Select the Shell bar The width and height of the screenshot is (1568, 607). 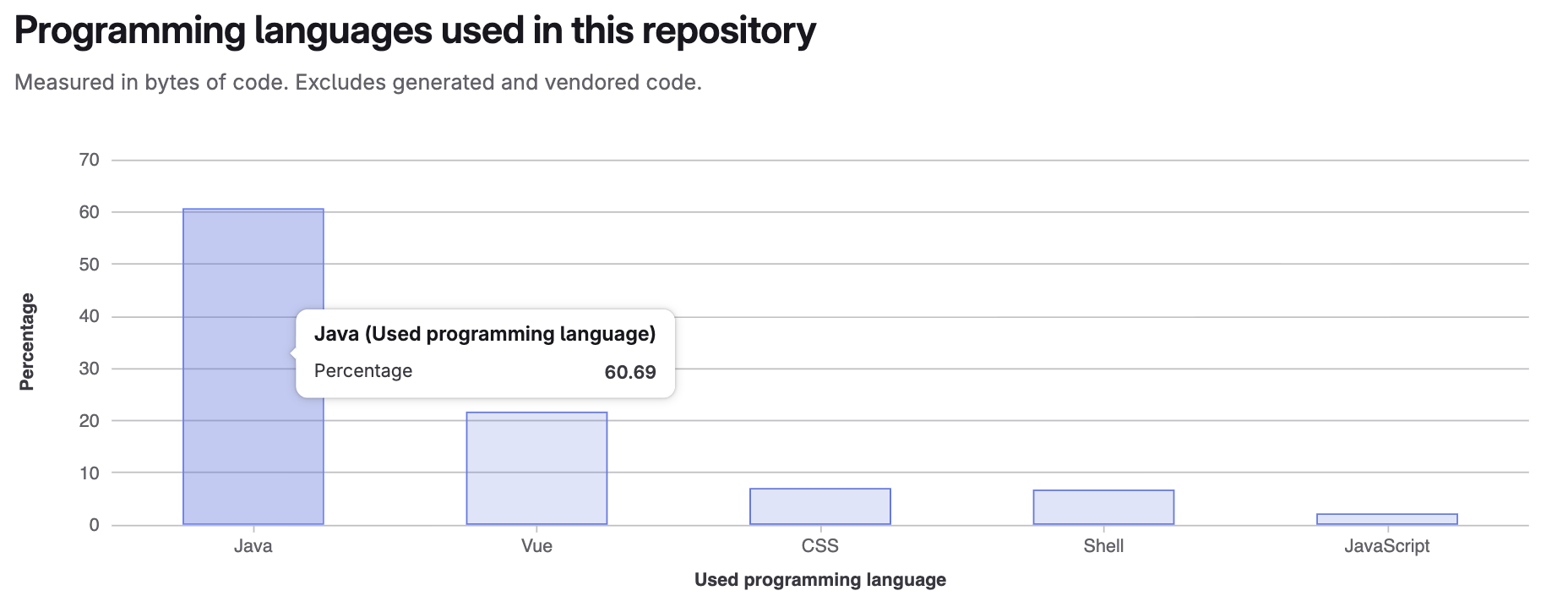coord(1103,507)
